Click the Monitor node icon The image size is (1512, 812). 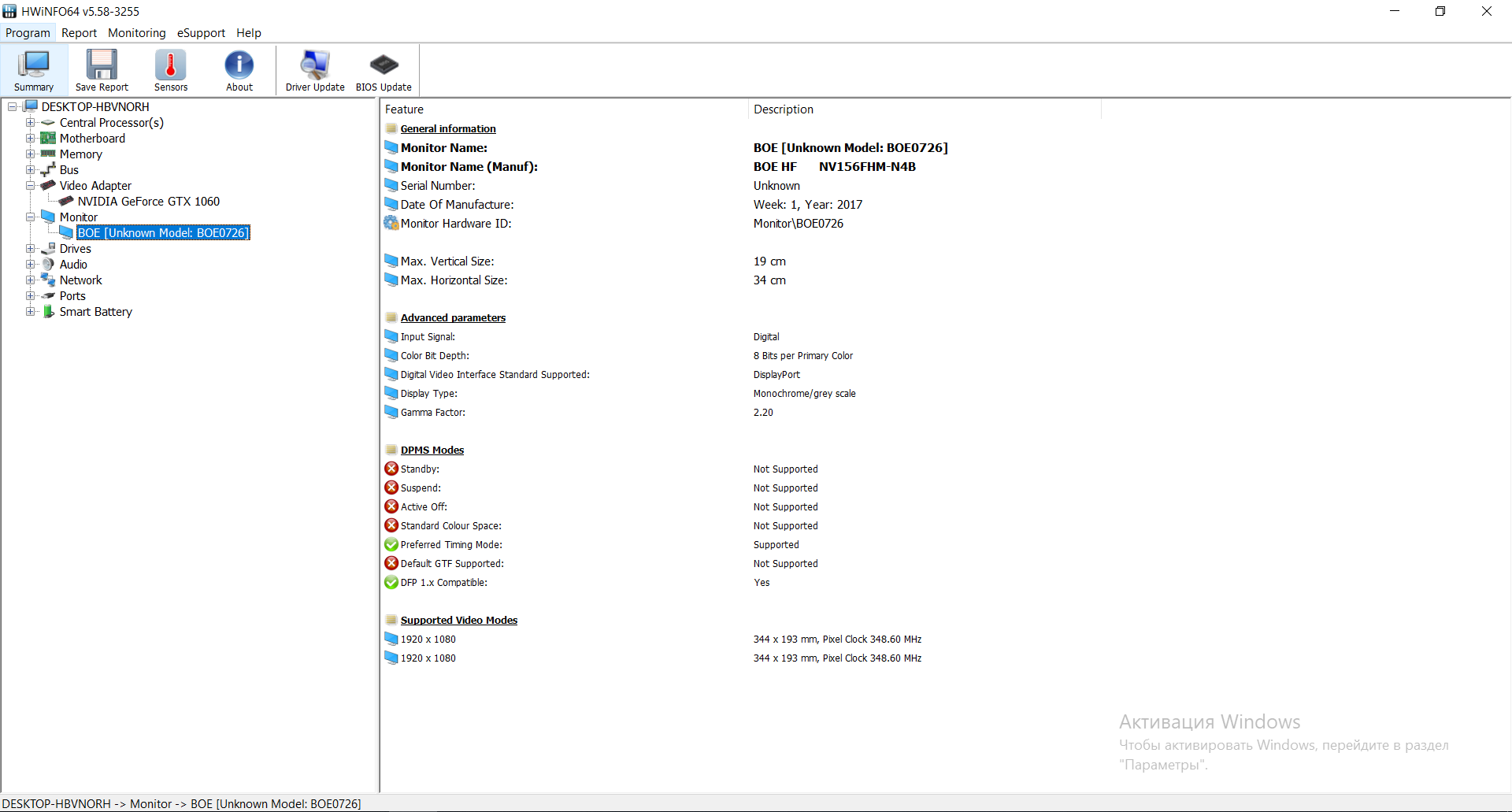48,217
